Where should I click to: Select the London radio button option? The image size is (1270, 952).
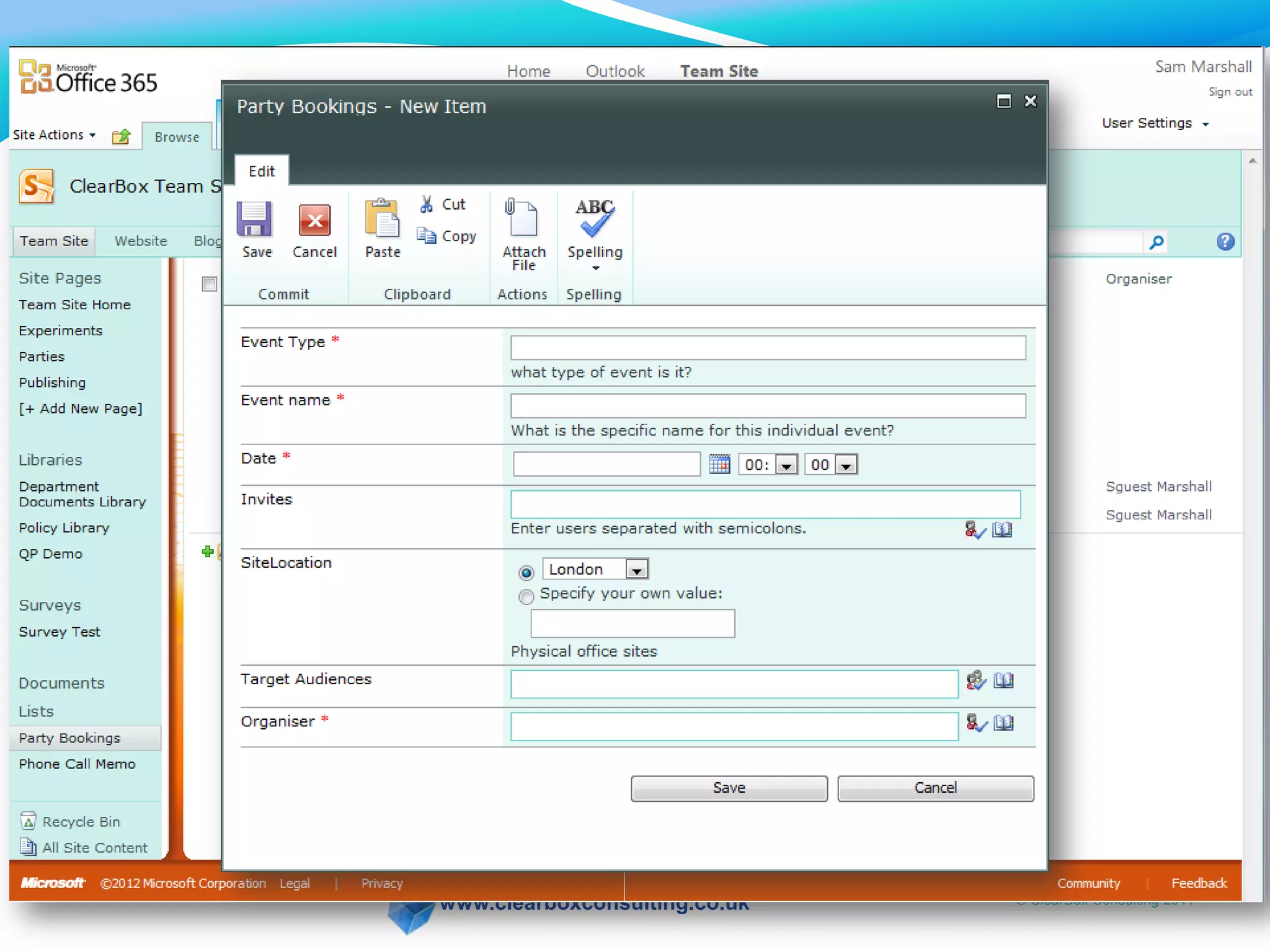pyautogui.click(x=526, y=572)
